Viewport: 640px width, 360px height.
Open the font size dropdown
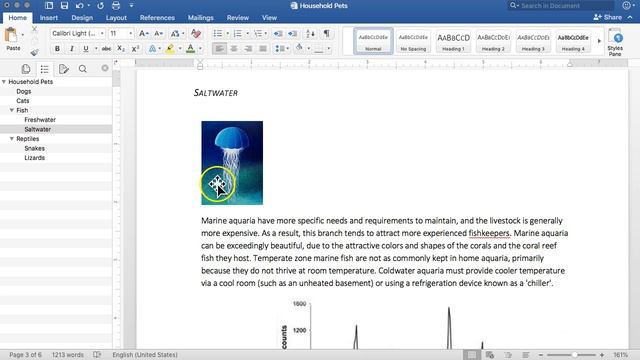(x=131, y=33)
